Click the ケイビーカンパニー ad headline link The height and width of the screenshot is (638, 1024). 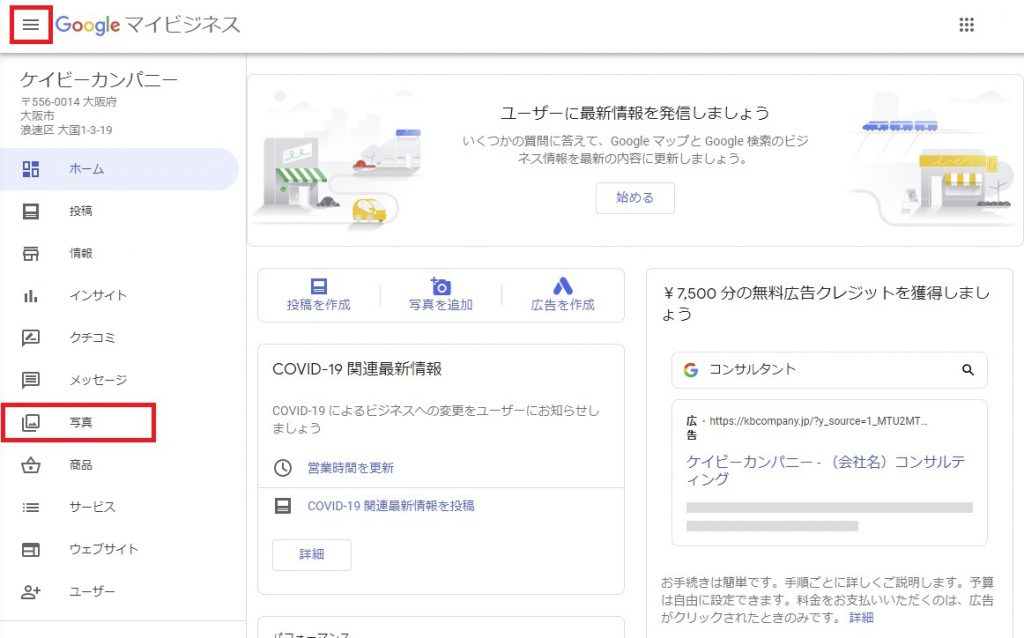(825, 470)
